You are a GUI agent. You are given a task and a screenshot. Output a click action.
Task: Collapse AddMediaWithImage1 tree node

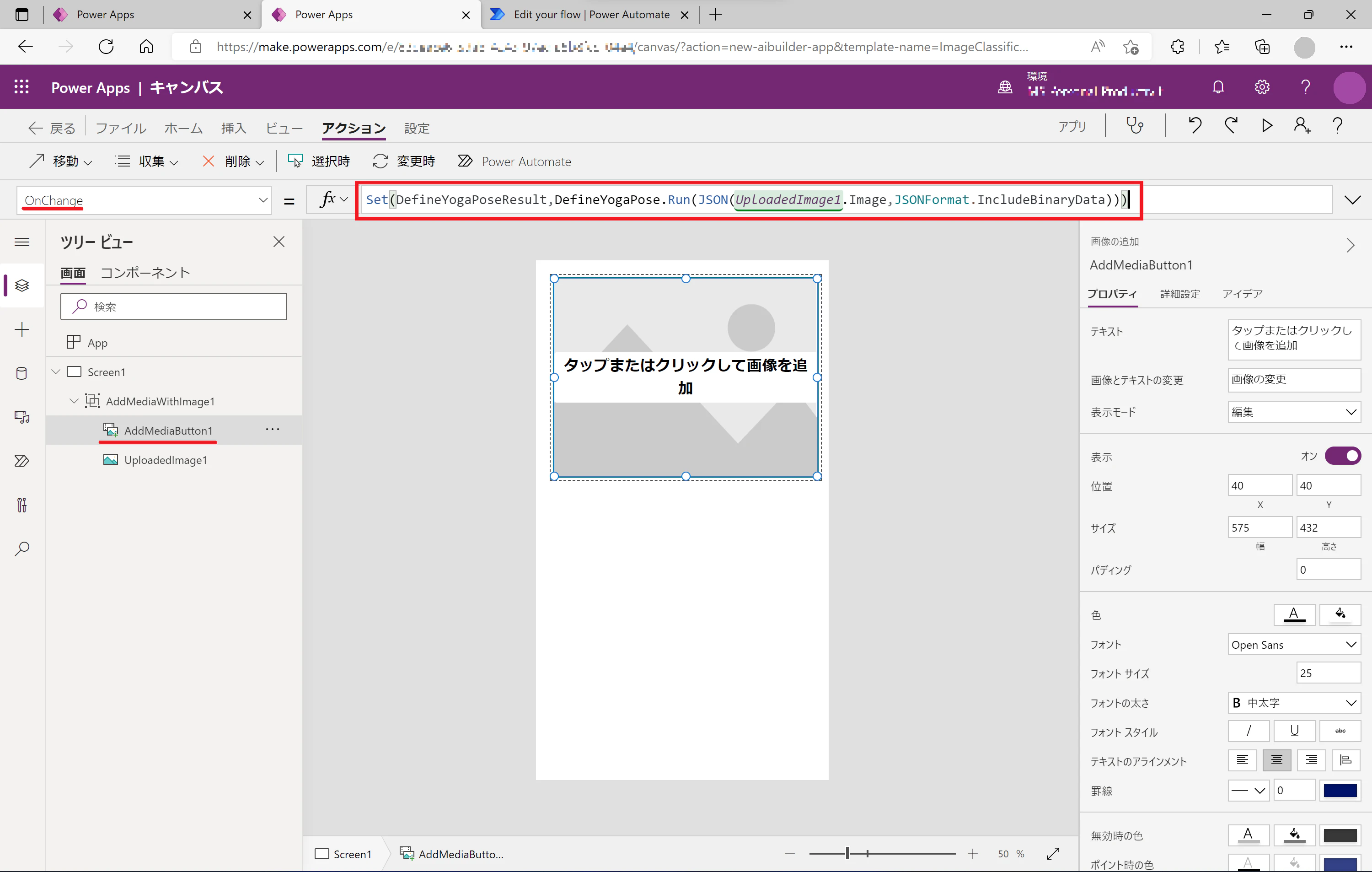[x=74, y=401]
